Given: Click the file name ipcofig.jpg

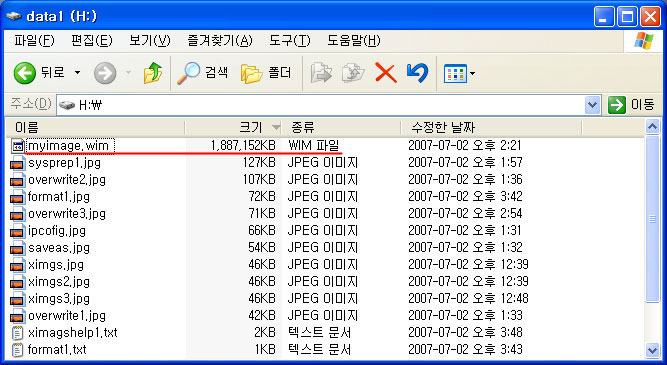Looking at the screenshot, I should pos(57,231).
